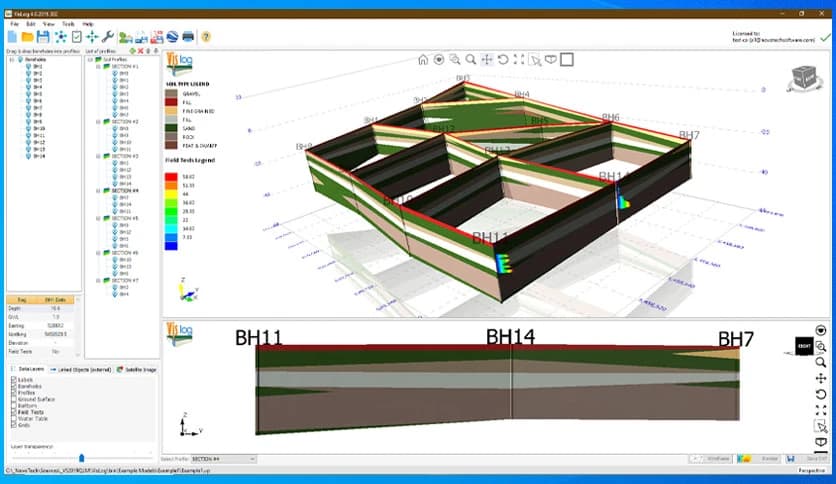Viewport: 836px width, 484px height.
Task: Select the pan tool in the 3D view toolbar
Action: [x=487, y=60]
